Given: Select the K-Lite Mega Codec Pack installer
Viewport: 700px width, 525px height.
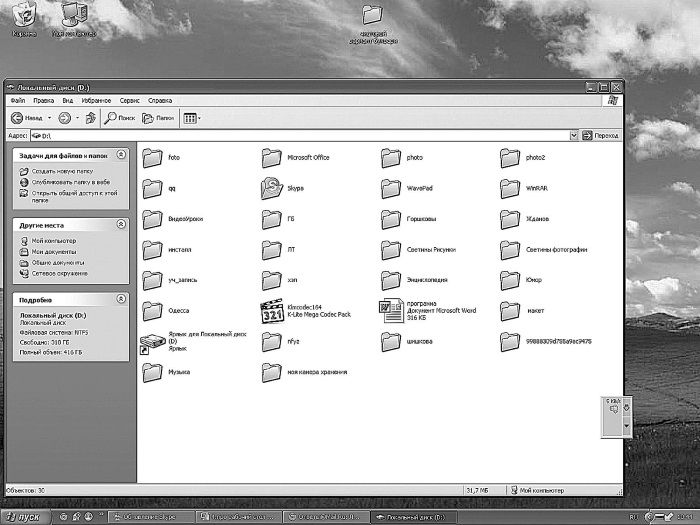Looking at the screenshot, I should pyautogui.click(x=271, y=310).
